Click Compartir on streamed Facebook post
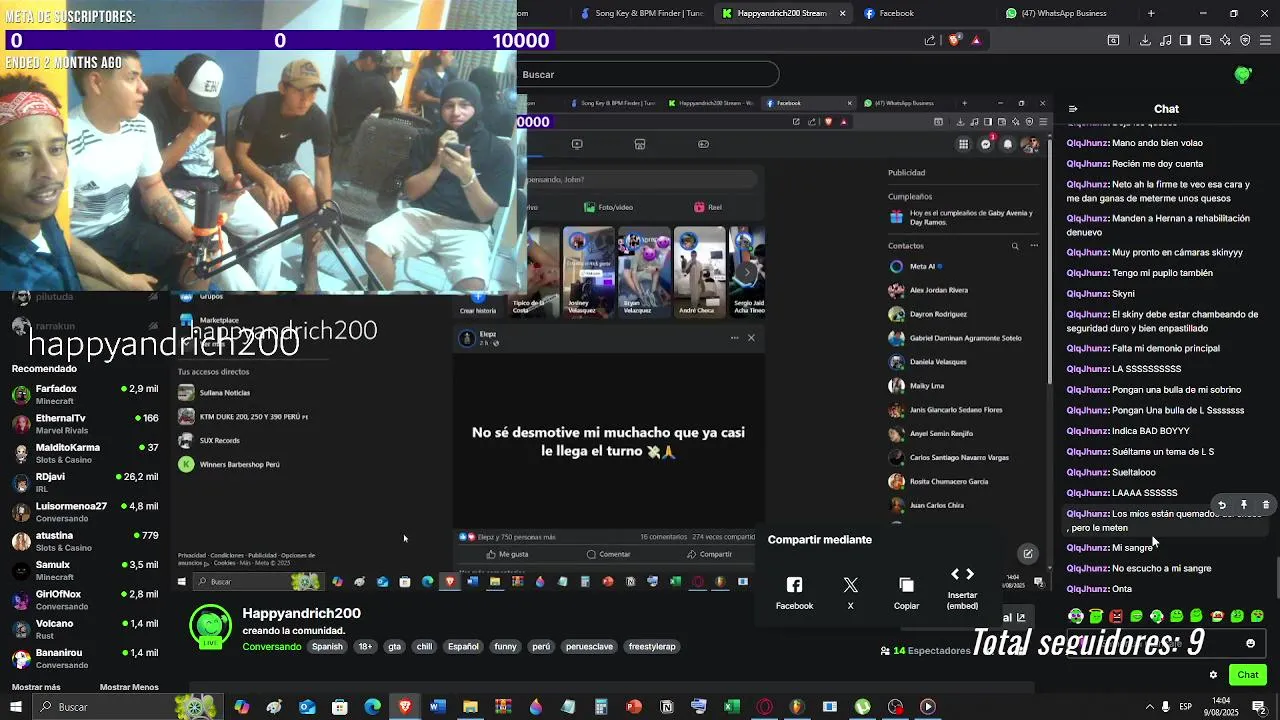The height and width of the screenshot is (720, 1280). 709,554
